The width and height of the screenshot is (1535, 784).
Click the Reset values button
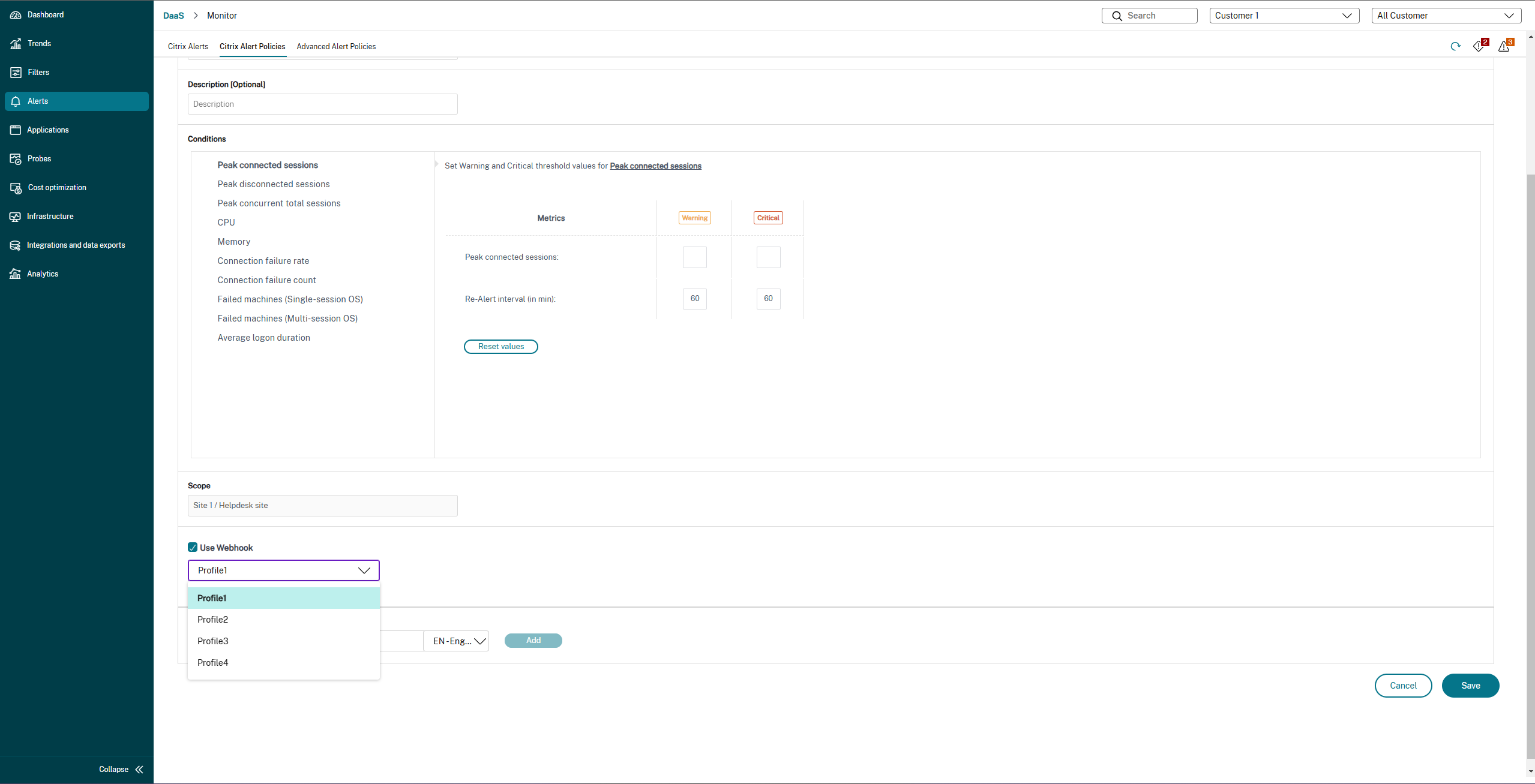click(x=501, y=346)
